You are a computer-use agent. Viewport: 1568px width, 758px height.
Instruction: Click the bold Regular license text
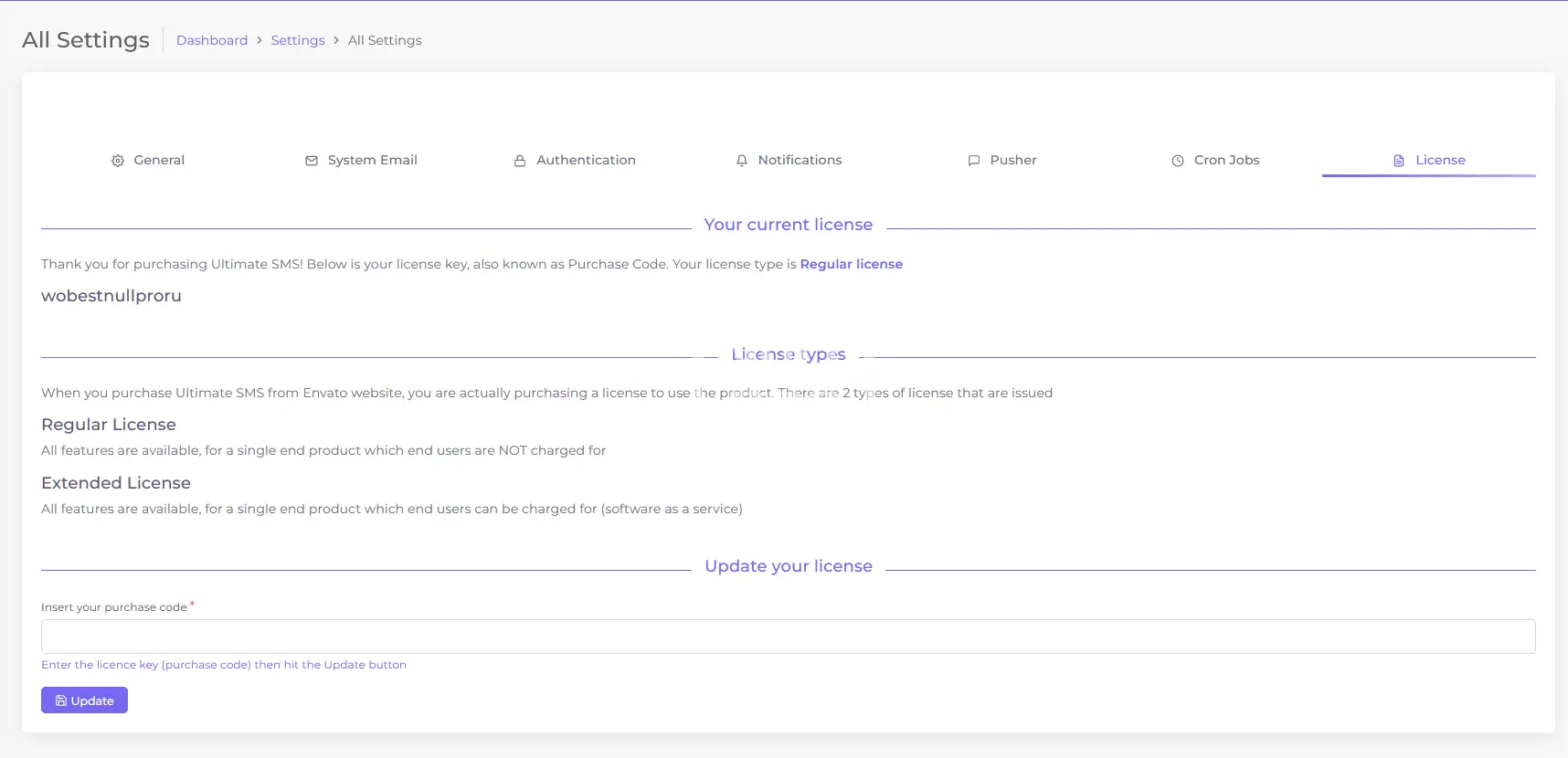tap(851, 264)
